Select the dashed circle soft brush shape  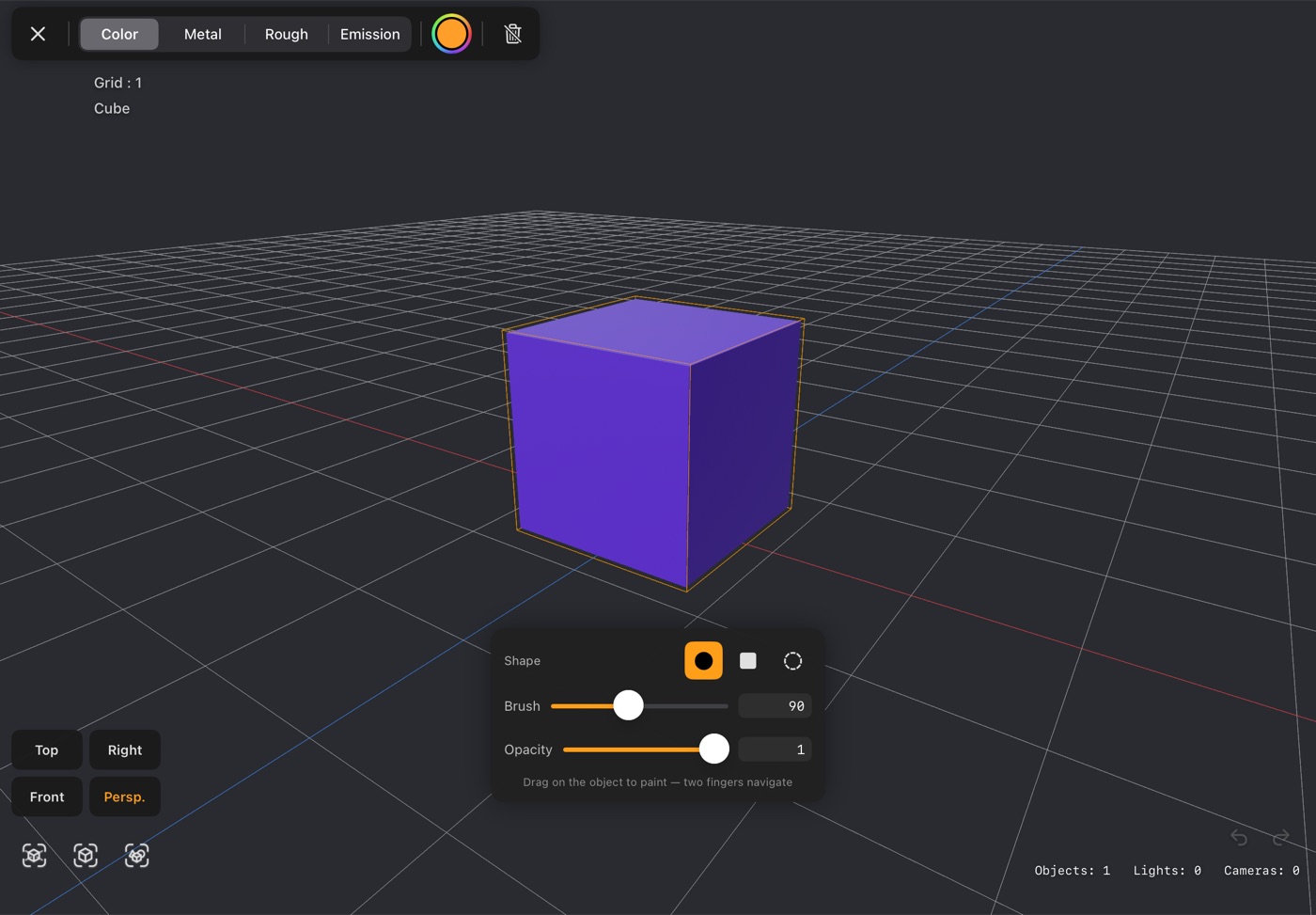pyautogui.click(x=792, y=660)
